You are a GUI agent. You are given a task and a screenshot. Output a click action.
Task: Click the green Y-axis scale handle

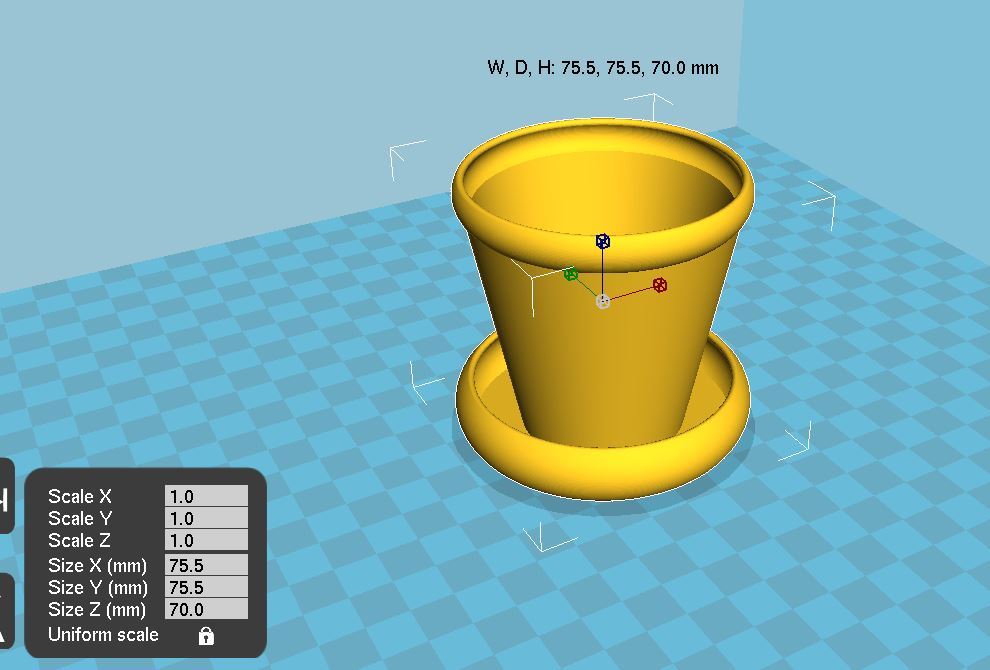[x=571, y=274]
